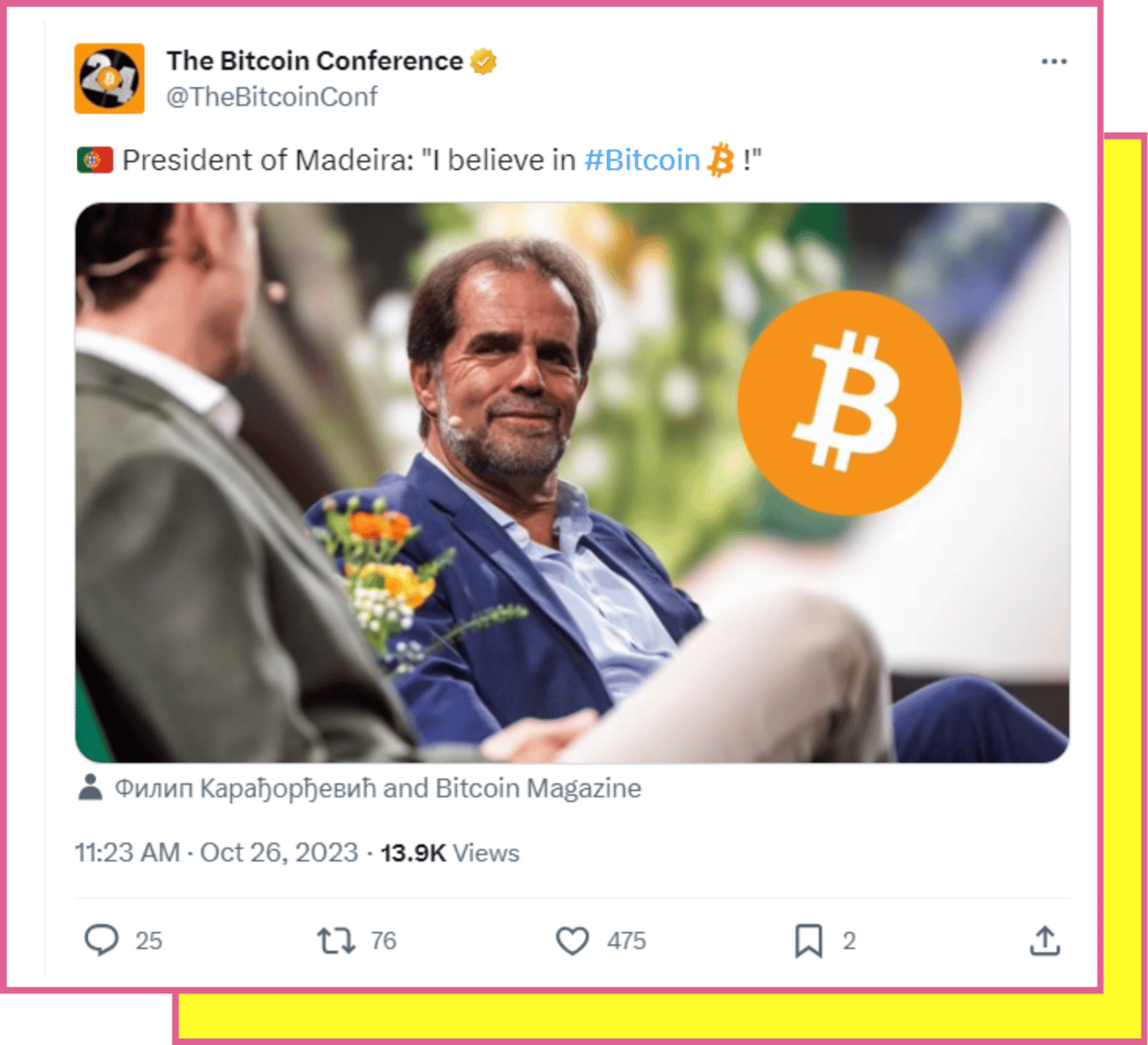Click the reply speech bubble icon
This screenshot has height=1045, width=1148.
[101, 940]
